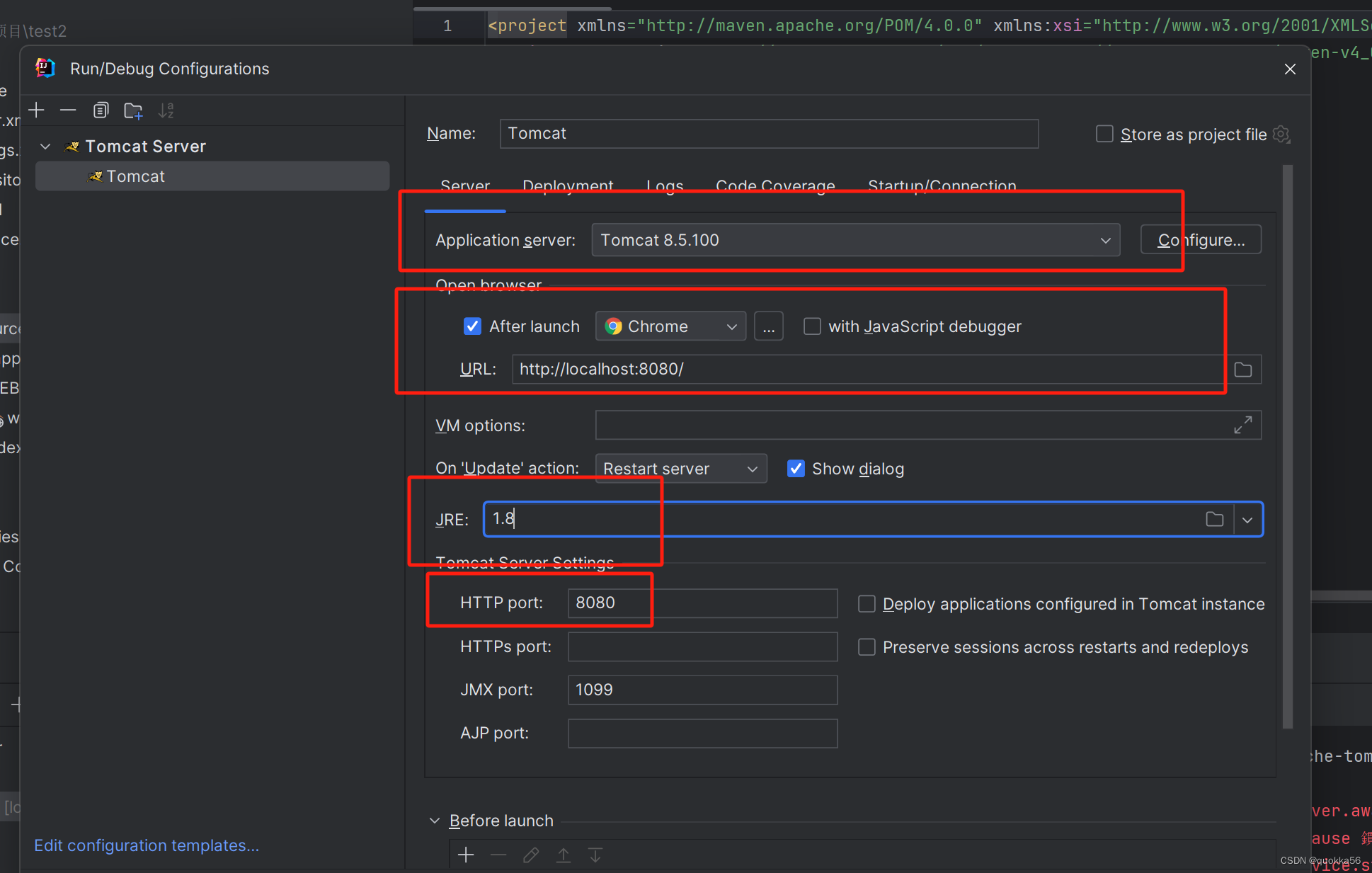Check Preserve sessions across restarts and redeploys
The height and width of the screenshot is (873, 1372).
coord(867,647)
